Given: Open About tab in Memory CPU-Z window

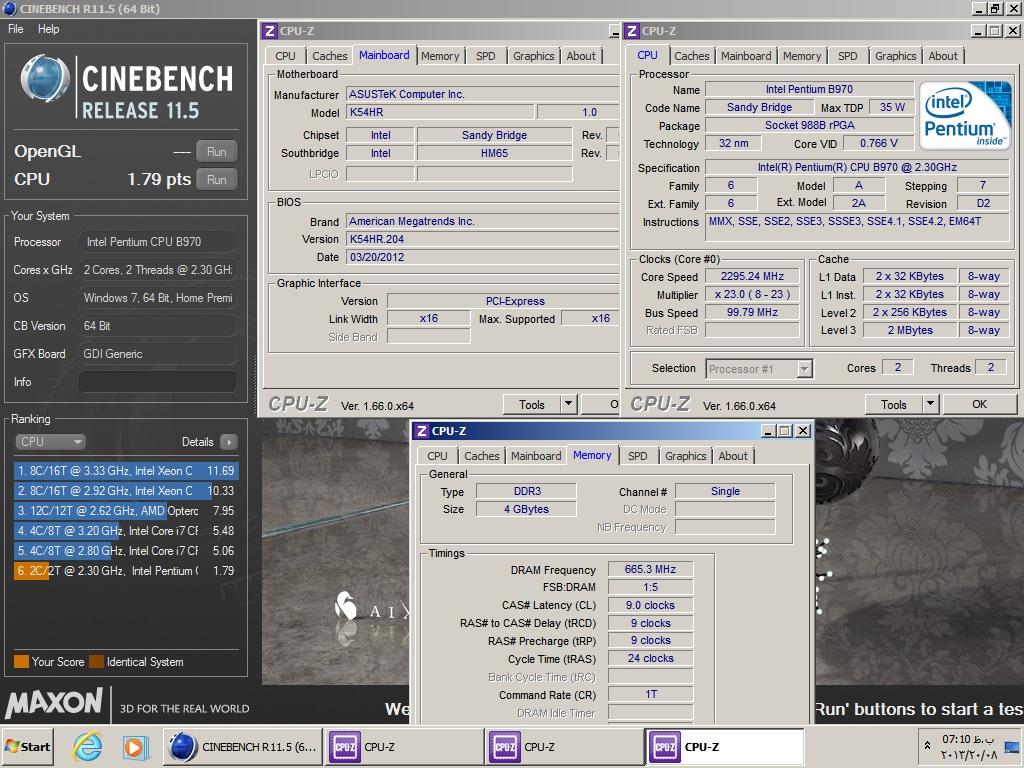Looking at the screenshot, I should 733,456.
